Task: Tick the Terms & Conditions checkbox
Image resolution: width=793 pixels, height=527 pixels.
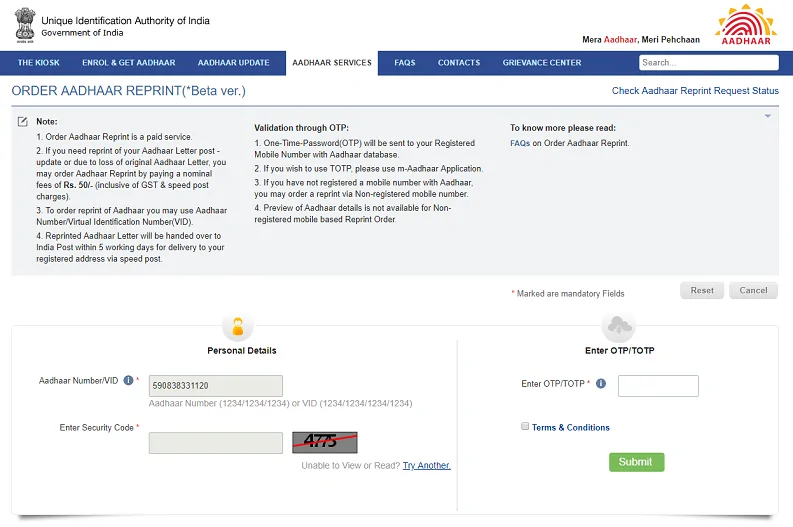Action: click(x=525, y=426)
